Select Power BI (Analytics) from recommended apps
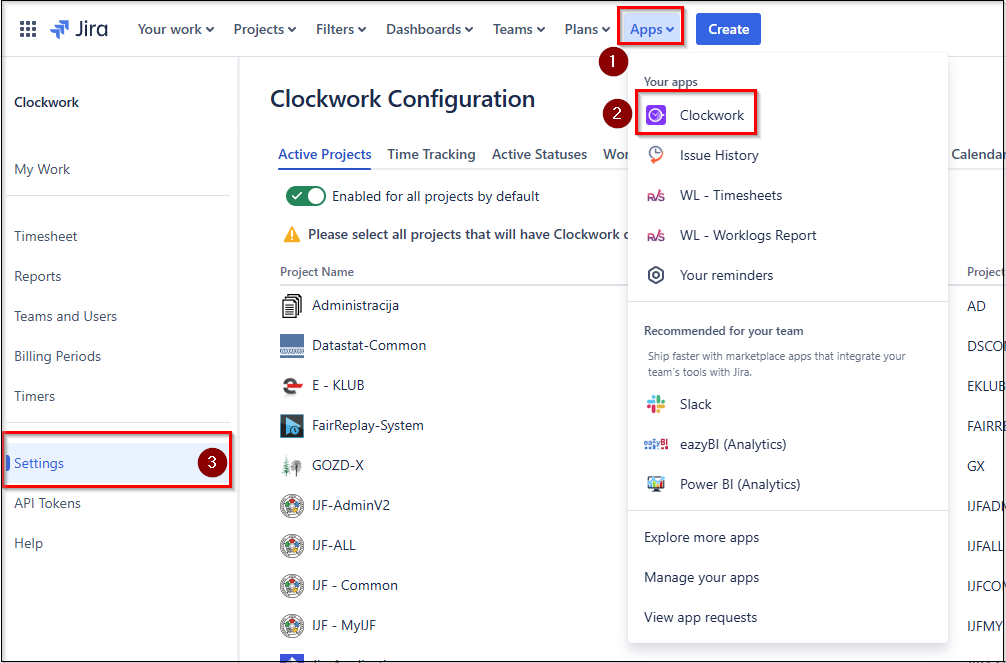Viewport: 1006px width, 663px height. pyautogui.click(x=788, y=484)
